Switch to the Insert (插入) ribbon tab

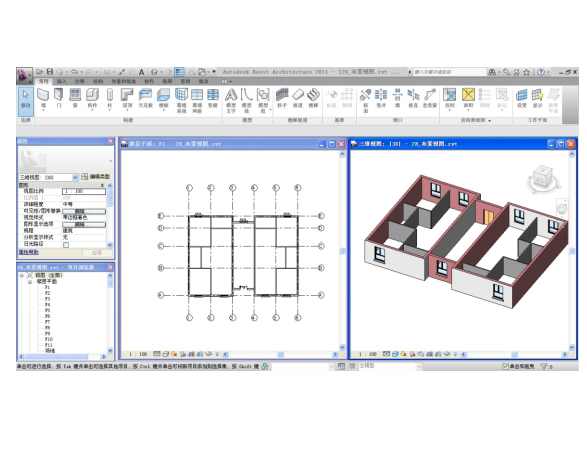point(61,81)
